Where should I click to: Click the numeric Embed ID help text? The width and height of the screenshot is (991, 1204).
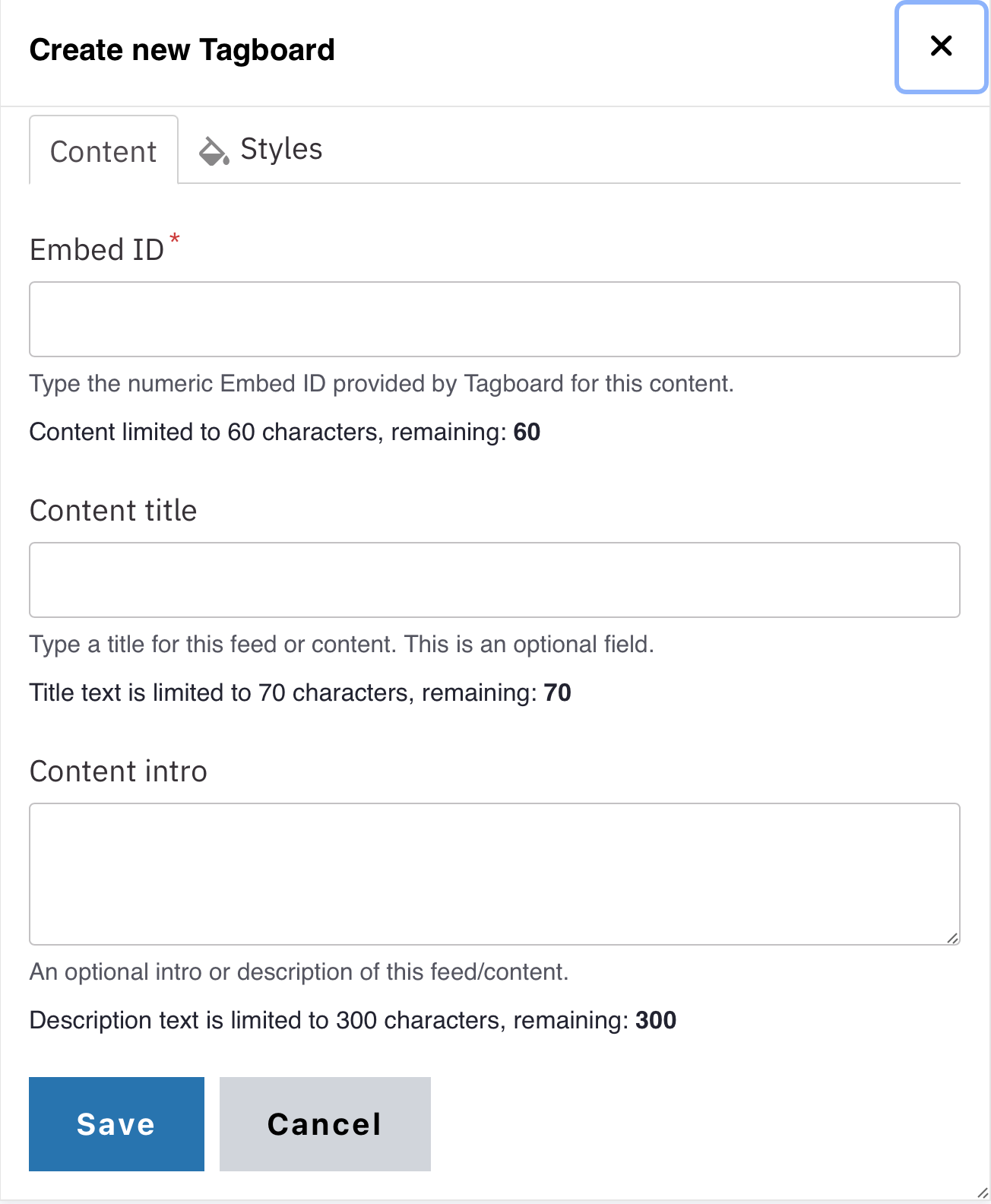382,384
